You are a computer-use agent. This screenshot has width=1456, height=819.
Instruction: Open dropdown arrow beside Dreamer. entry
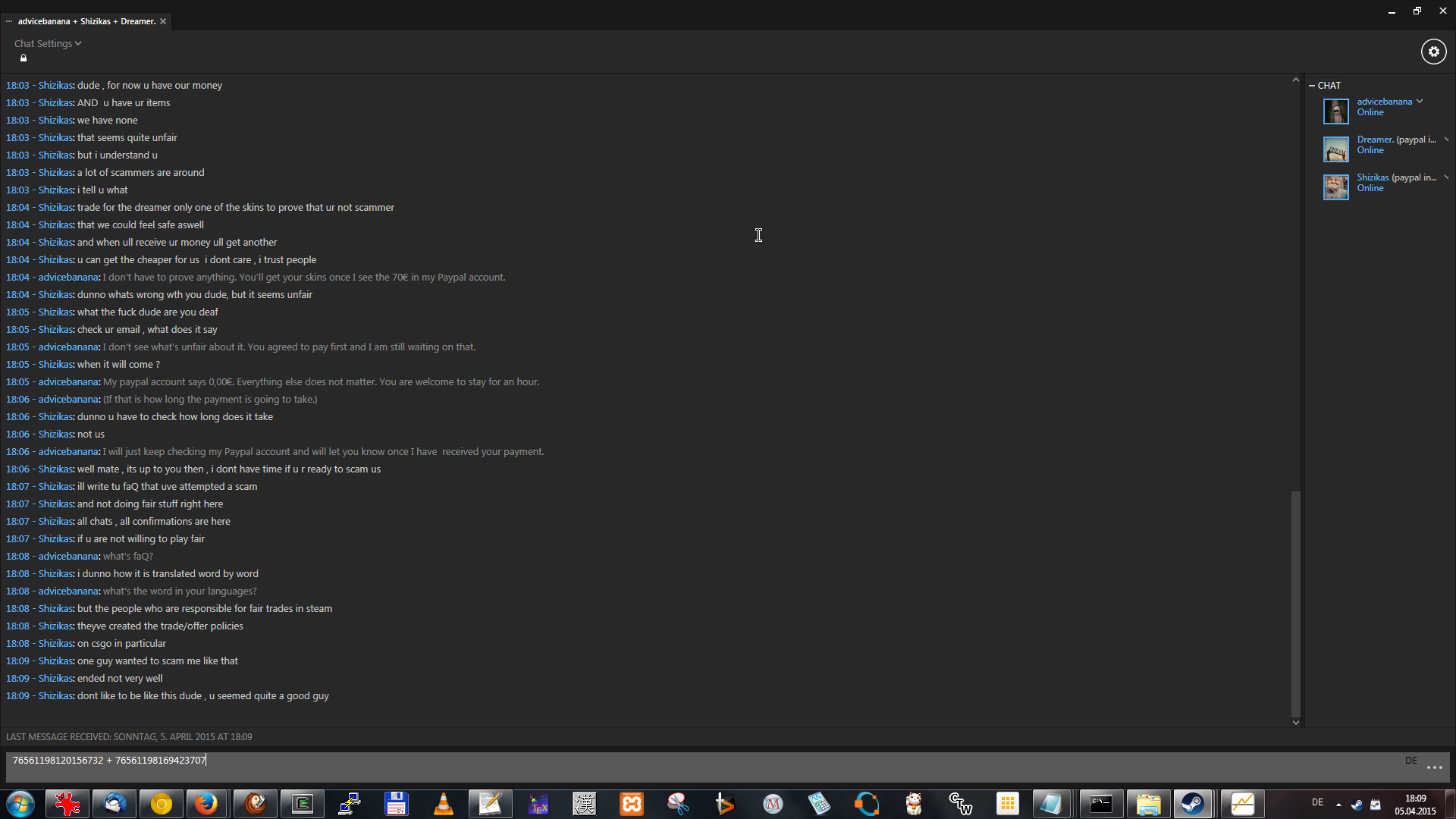click(1446, 139)
